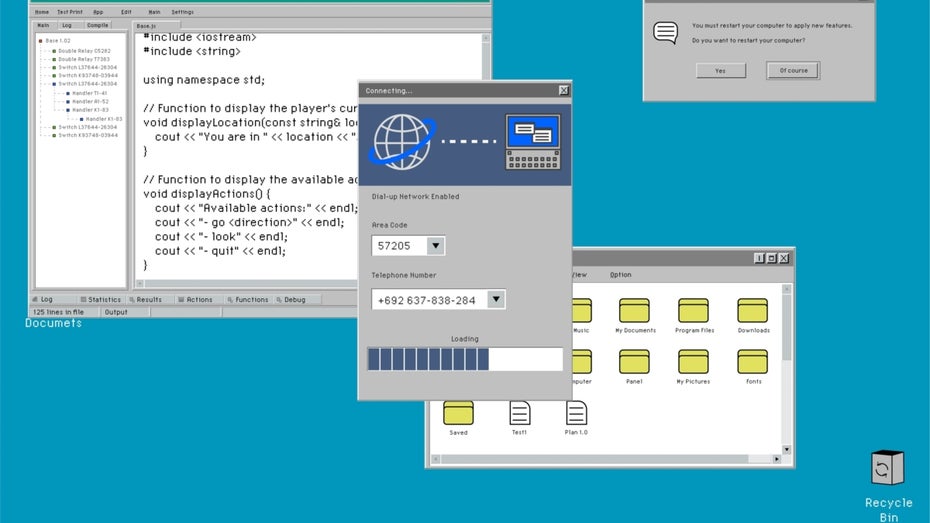Screen dimensions: 930x523
Task: Open the Settings menu in code editor
Action: pyautogui.click(x=182, y=12)
